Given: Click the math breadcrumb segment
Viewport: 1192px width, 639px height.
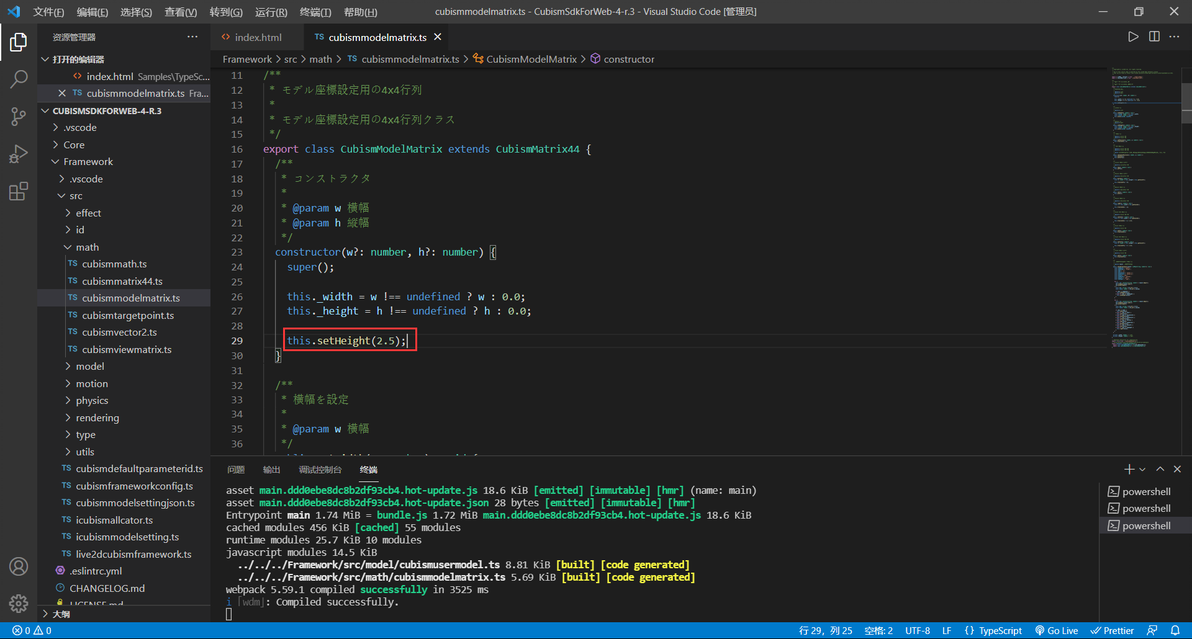Looking at the screenshot, I should (320, 59).
